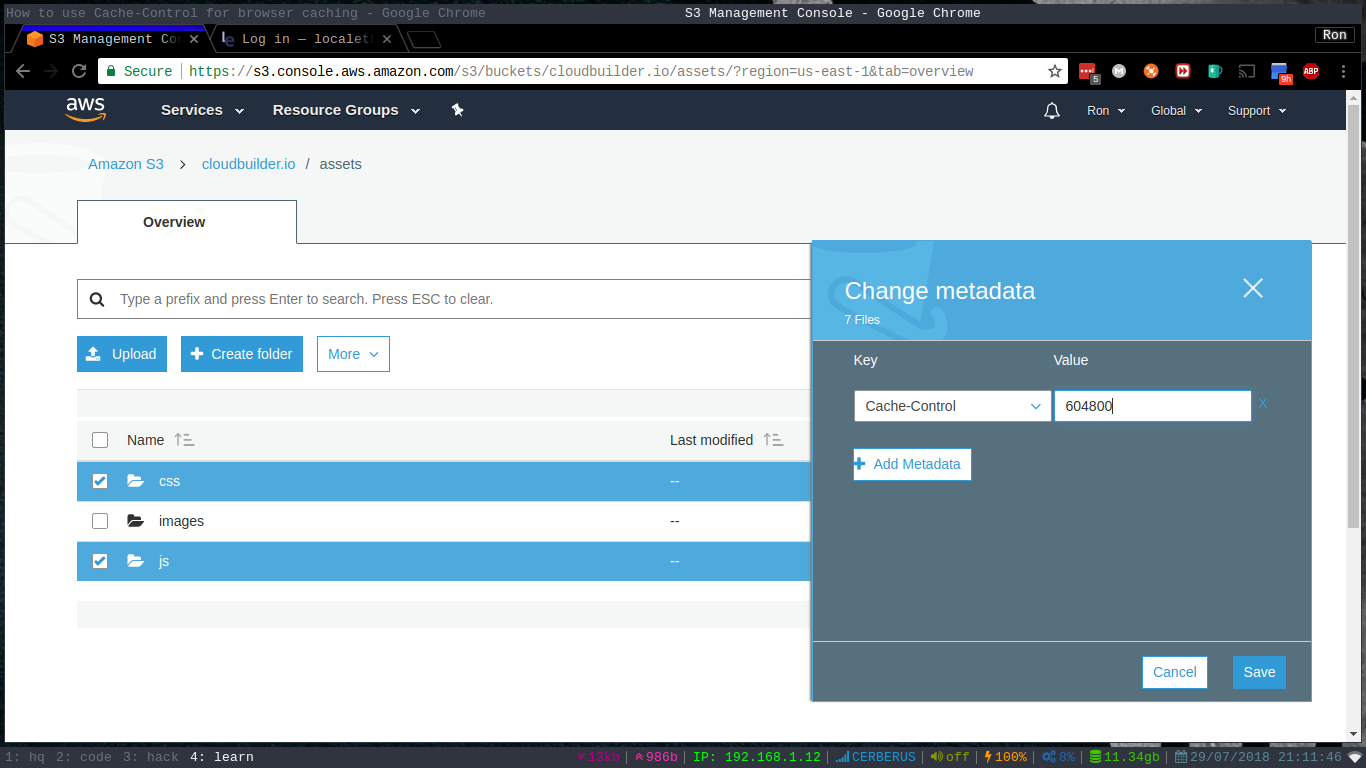The height and width of the screenshot is (768, 1366).
Task: Open the notifications bell in AWS navbar
Action: 1052,110
